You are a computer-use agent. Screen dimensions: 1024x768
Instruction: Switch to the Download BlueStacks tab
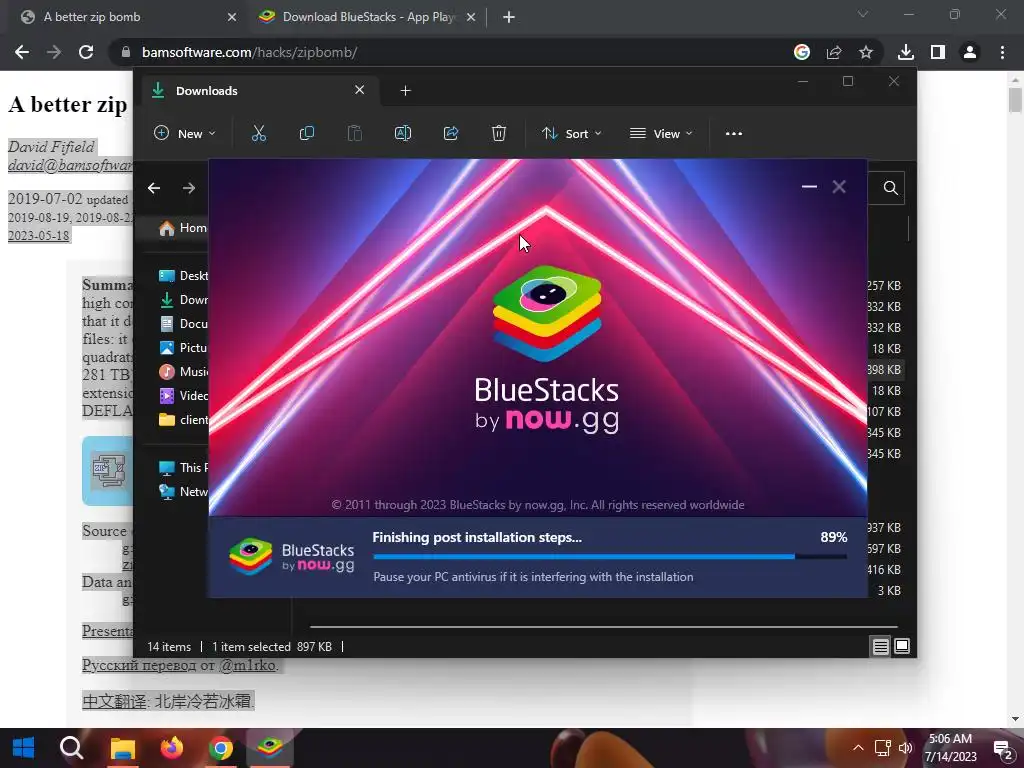(x=366, y=17)
